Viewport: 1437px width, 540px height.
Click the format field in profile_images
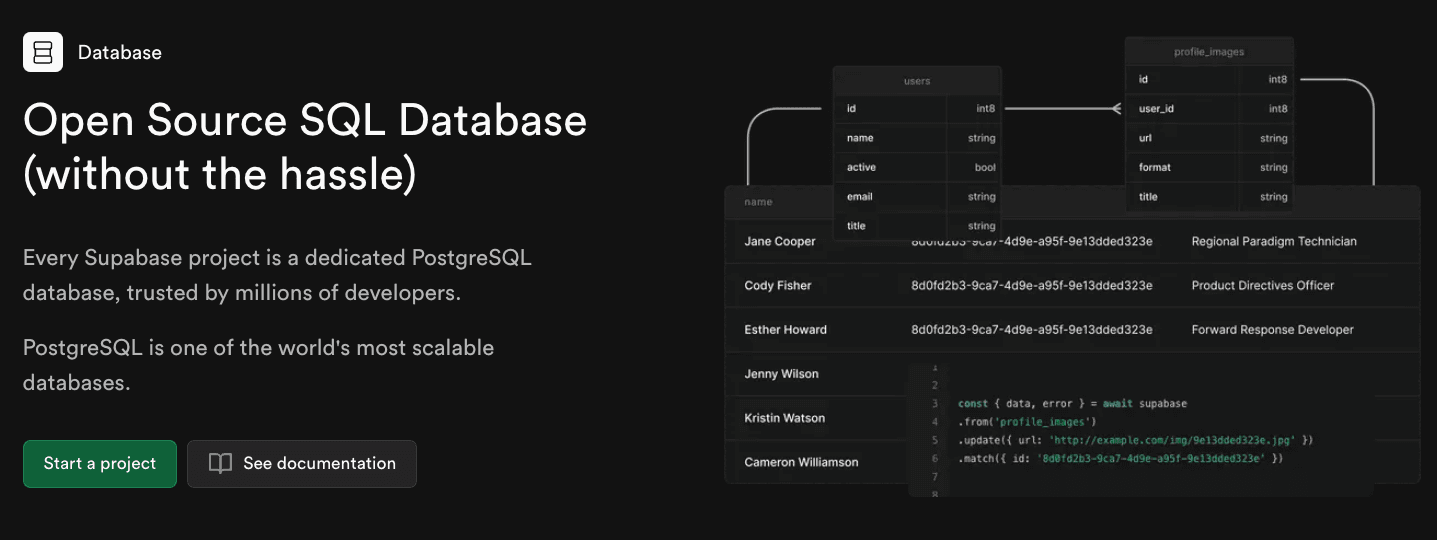coord(1155,167)
